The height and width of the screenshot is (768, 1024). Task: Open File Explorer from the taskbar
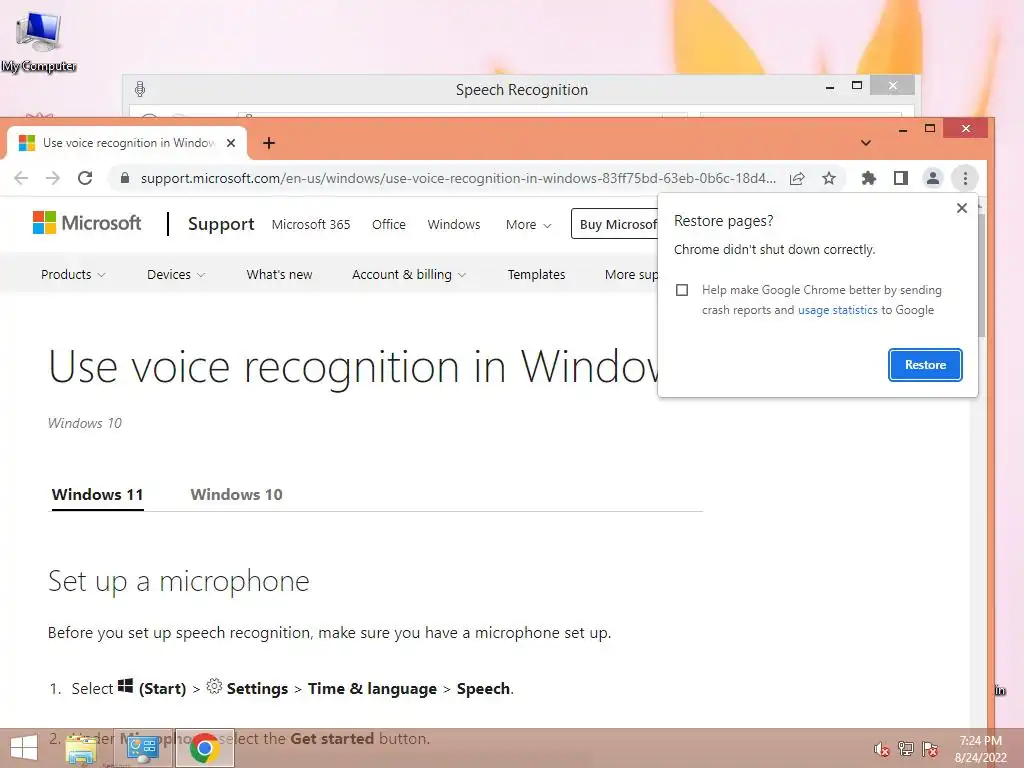click(82, 748)
